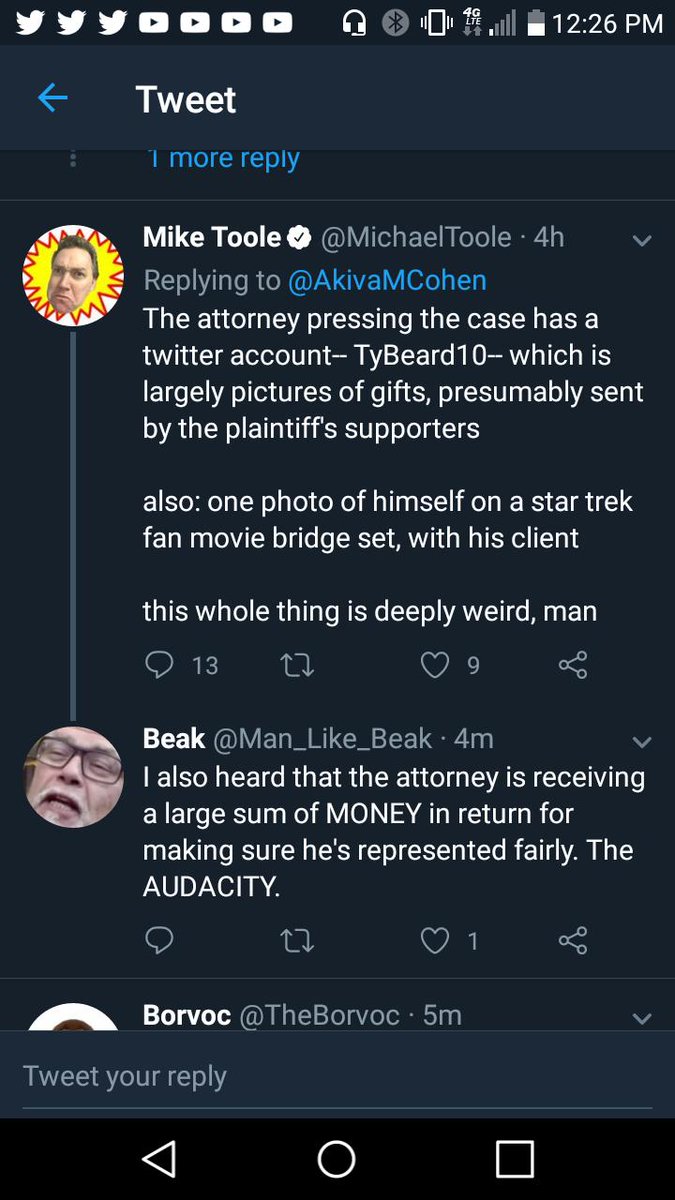Open Beak's profile avatar
Screen dimensions: 675x1200
[x=73, y=777]
